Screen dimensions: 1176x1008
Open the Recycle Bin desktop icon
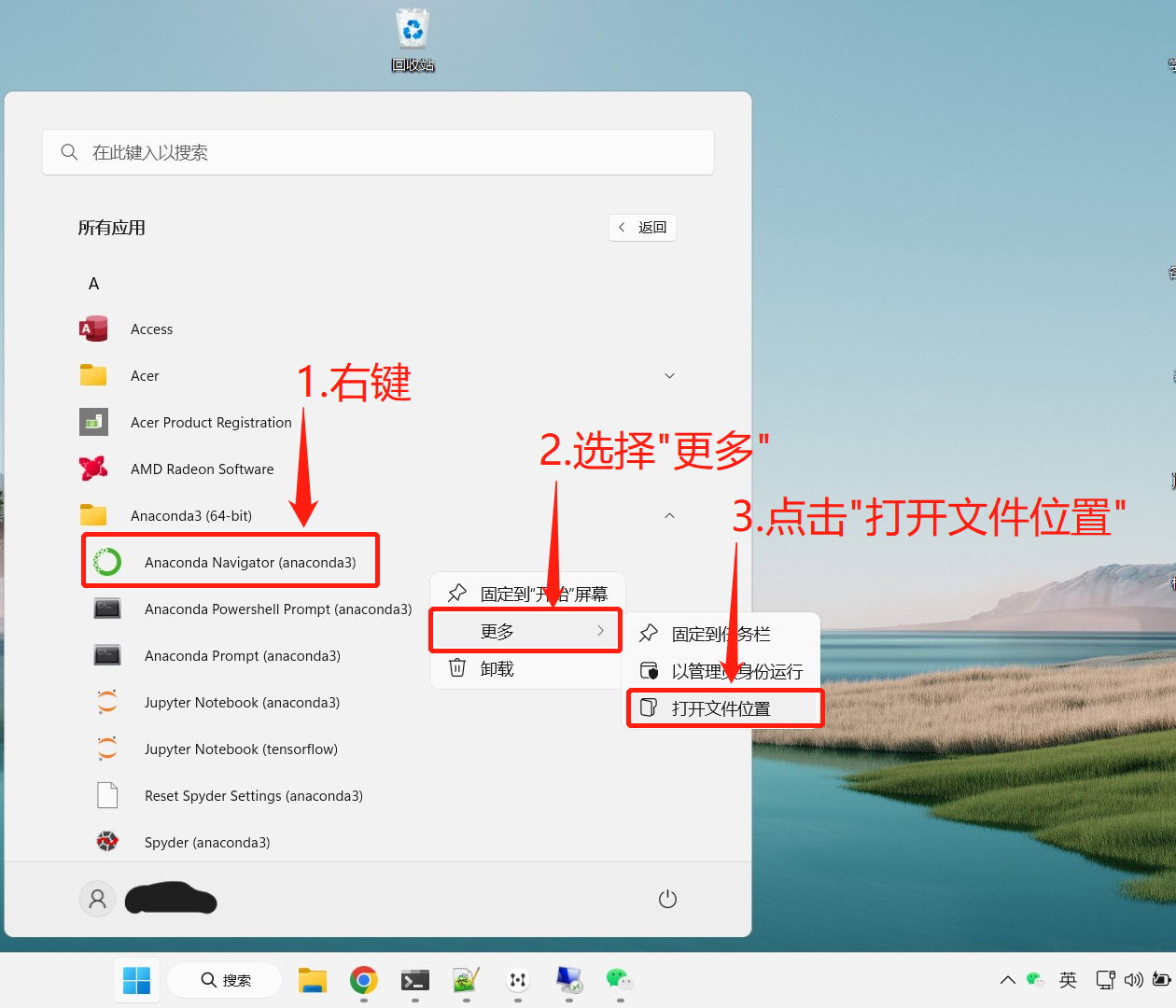[x=413, y=40]
